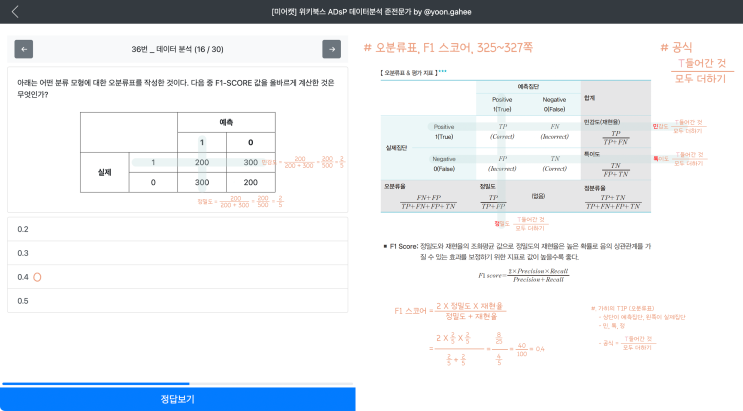Go back using the top-left chevron

pyautogui.click(x=15, y=12)
